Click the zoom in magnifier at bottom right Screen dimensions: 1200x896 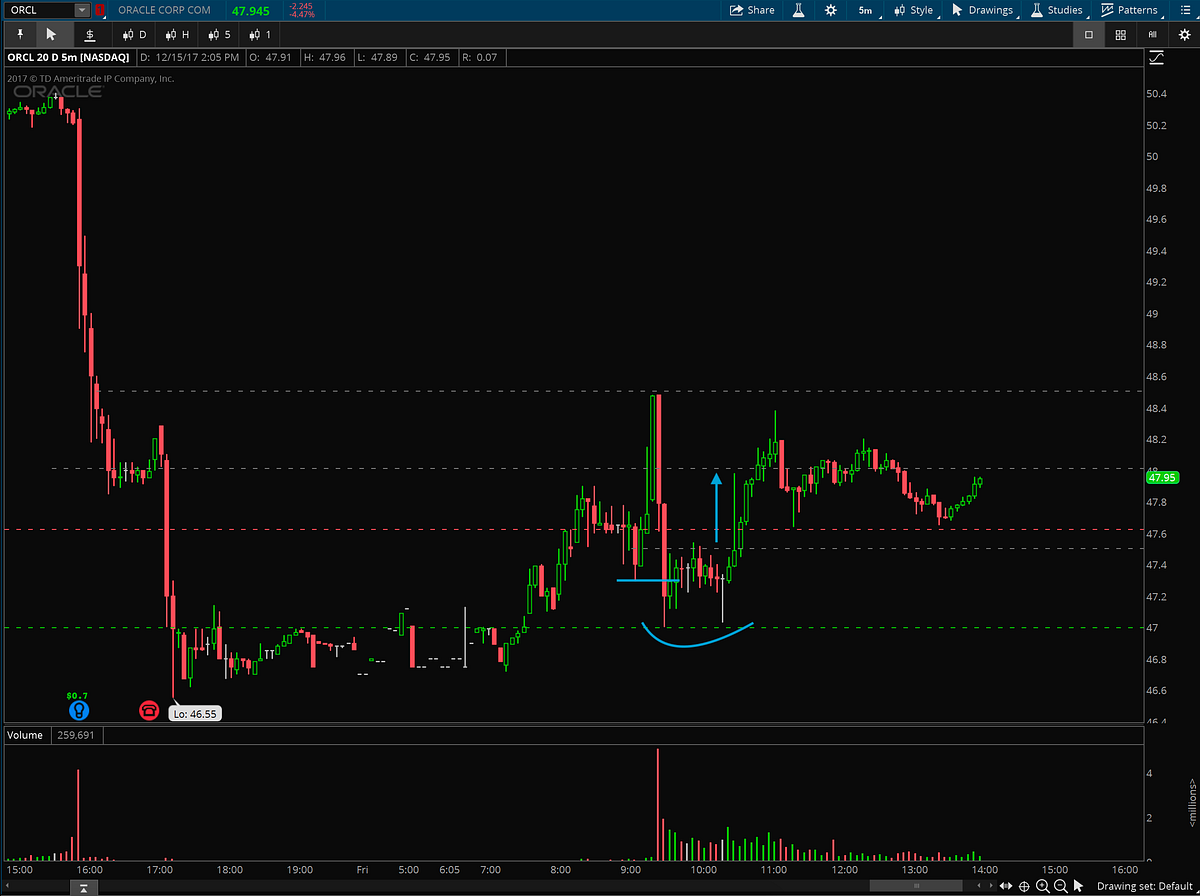(1042, 886)
